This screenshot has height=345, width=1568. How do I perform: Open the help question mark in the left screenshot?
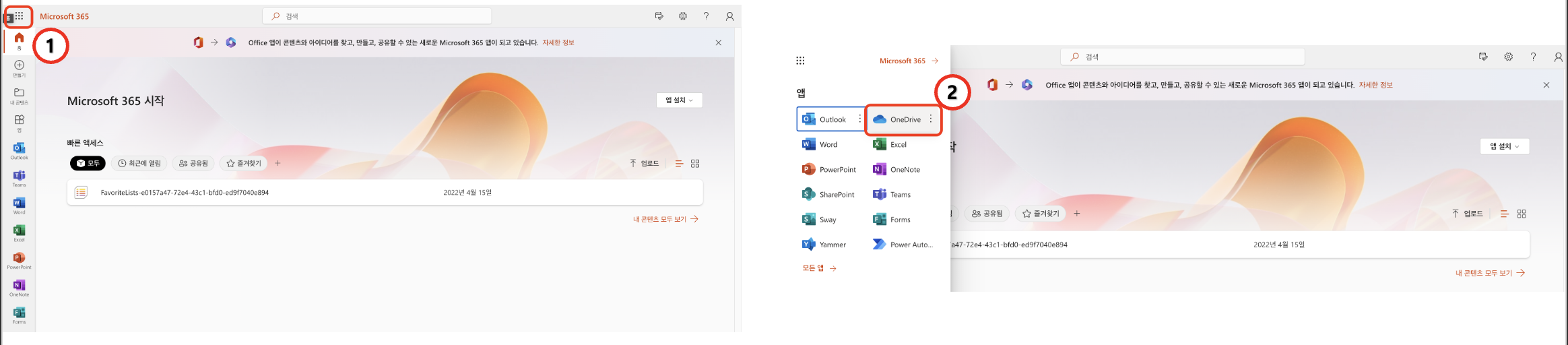pyautogui.click(x=706, y=16)
